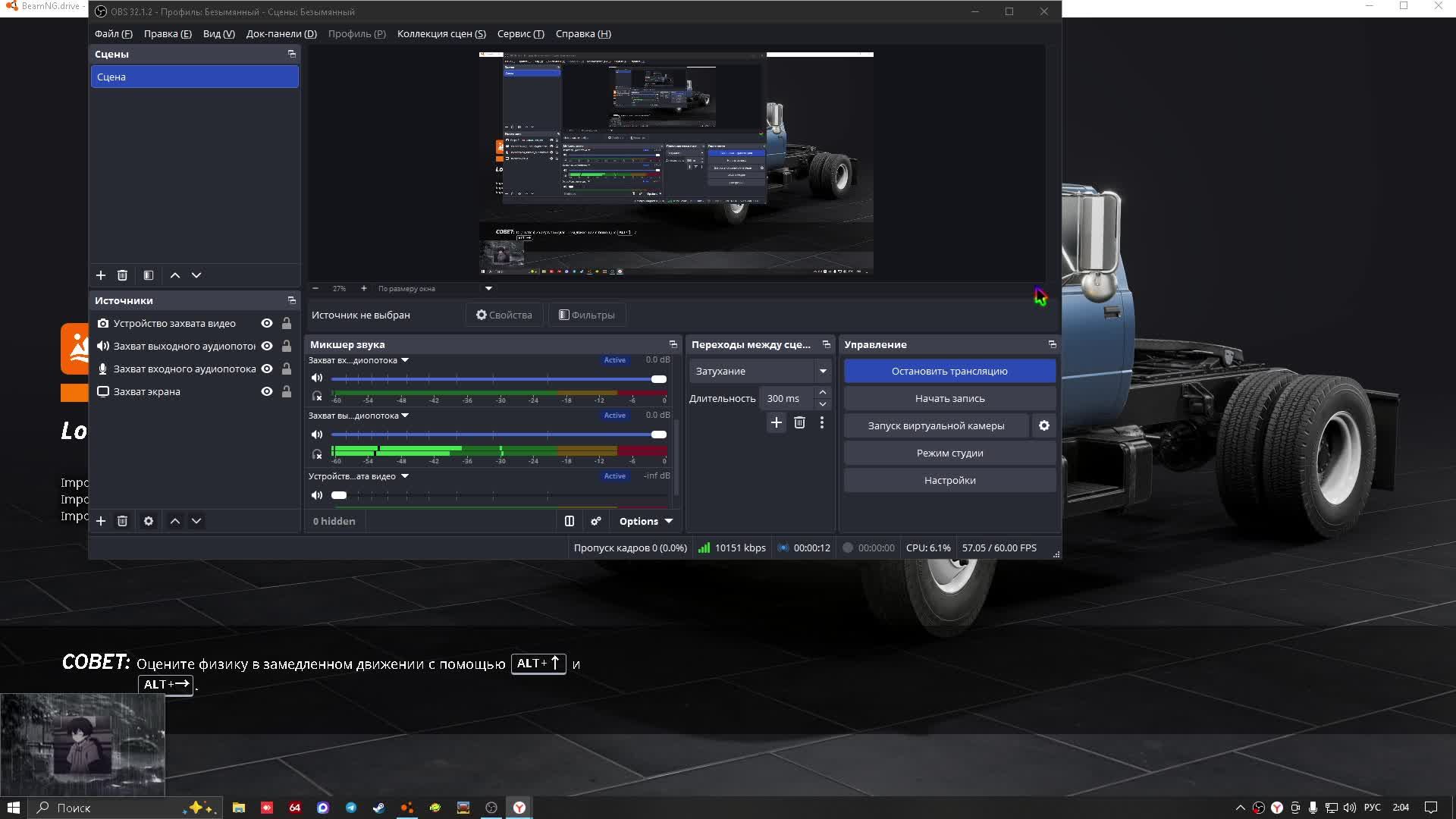Open source Свойства button
The image size is (1456, 819).
pos(504,315)
